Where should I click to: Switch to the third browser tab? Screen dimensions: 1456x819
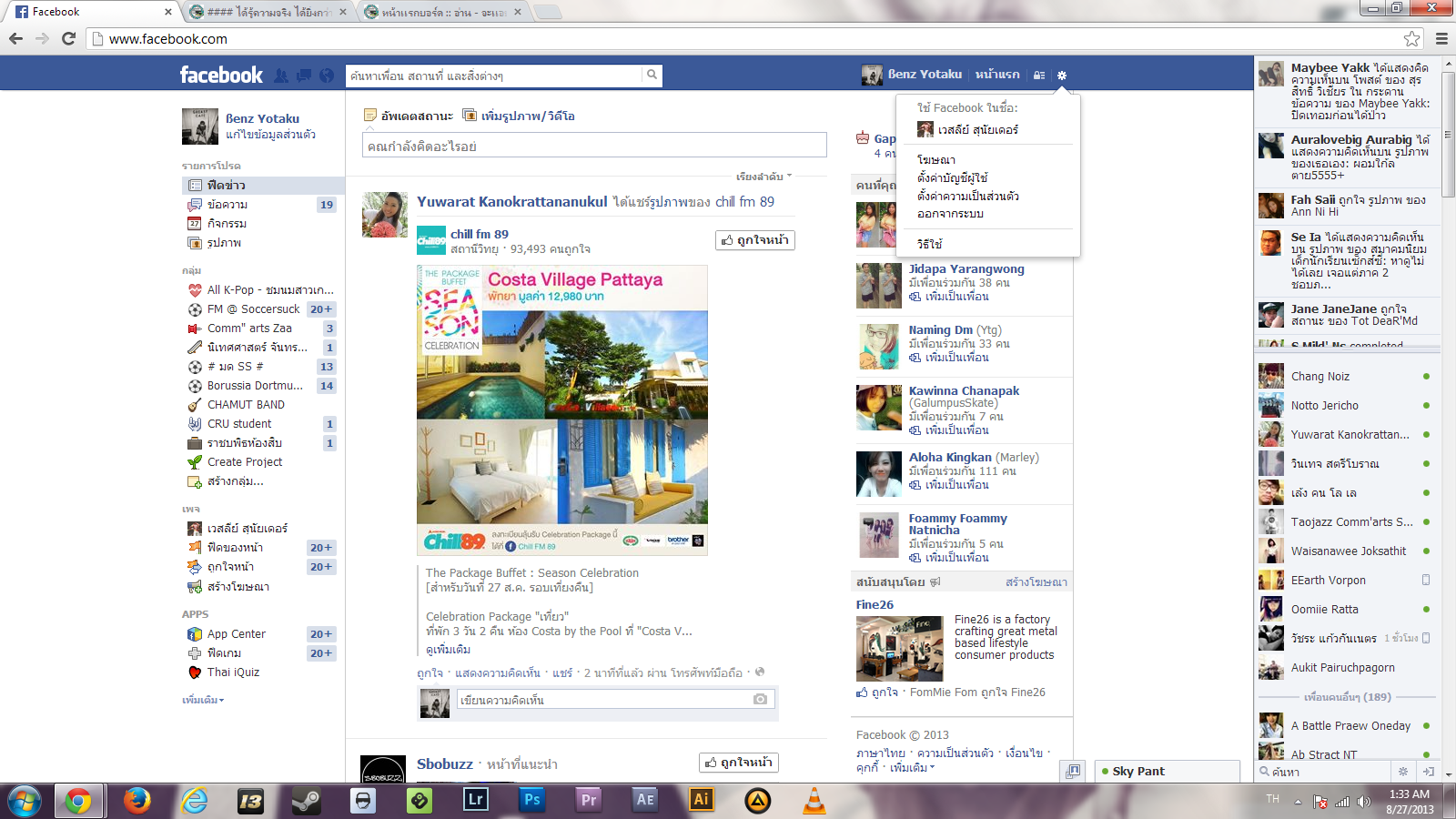coord(443,12)
